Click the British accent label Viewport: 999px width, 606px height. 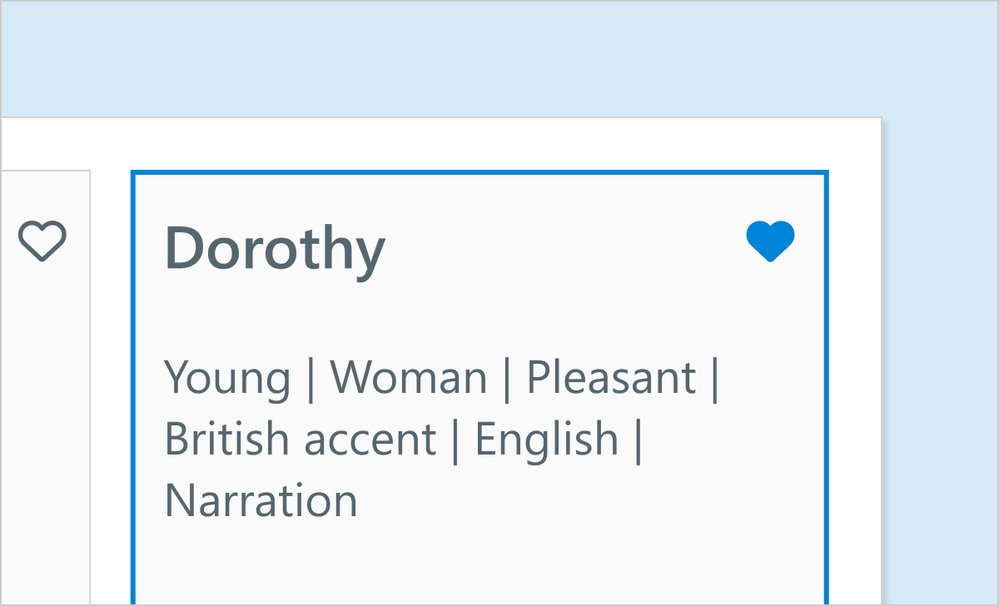point(300,439)
